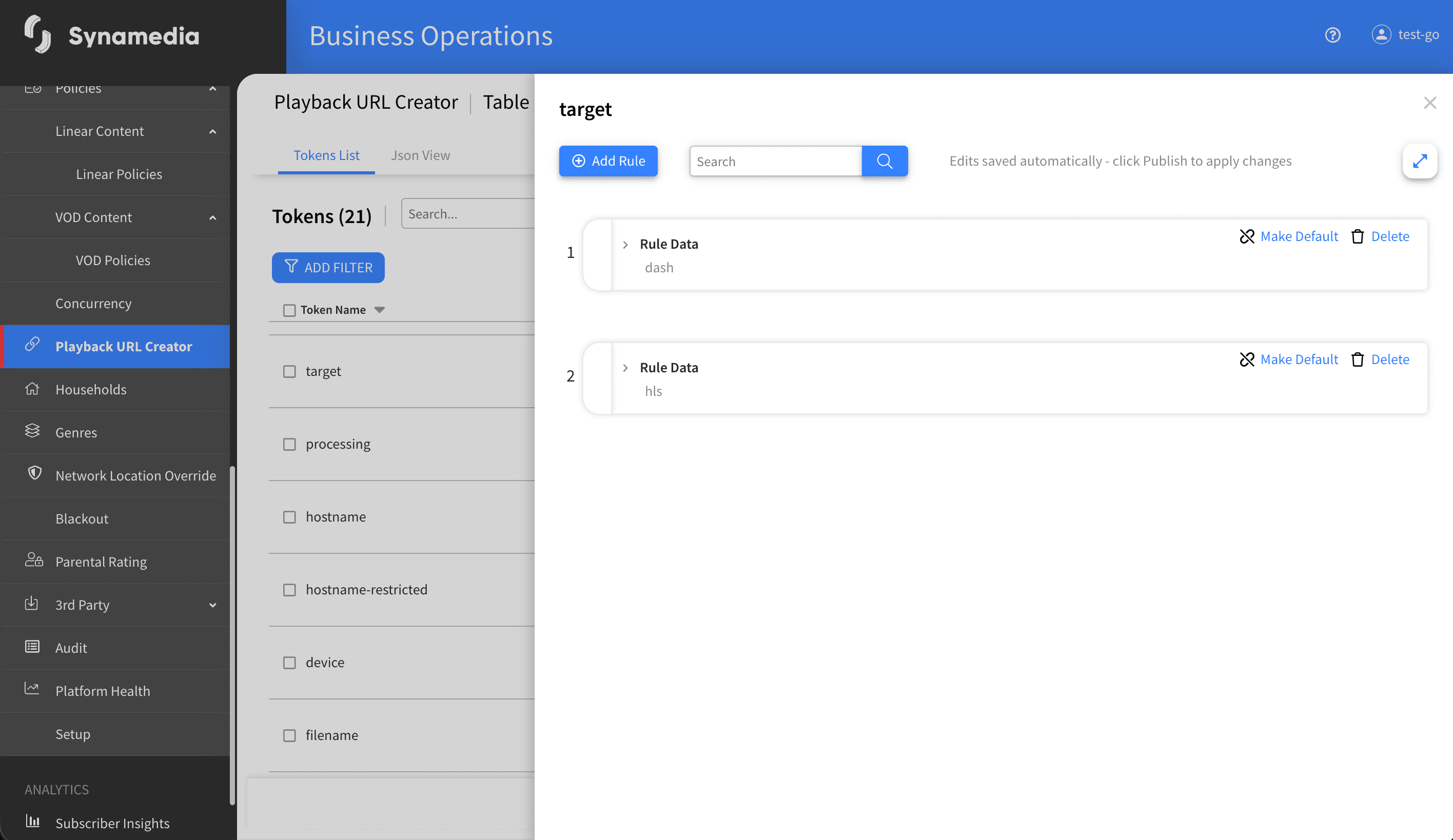Switch to the Tokens List tab
The width and height of the screenshot is (1453, 840).
[326, 155]
